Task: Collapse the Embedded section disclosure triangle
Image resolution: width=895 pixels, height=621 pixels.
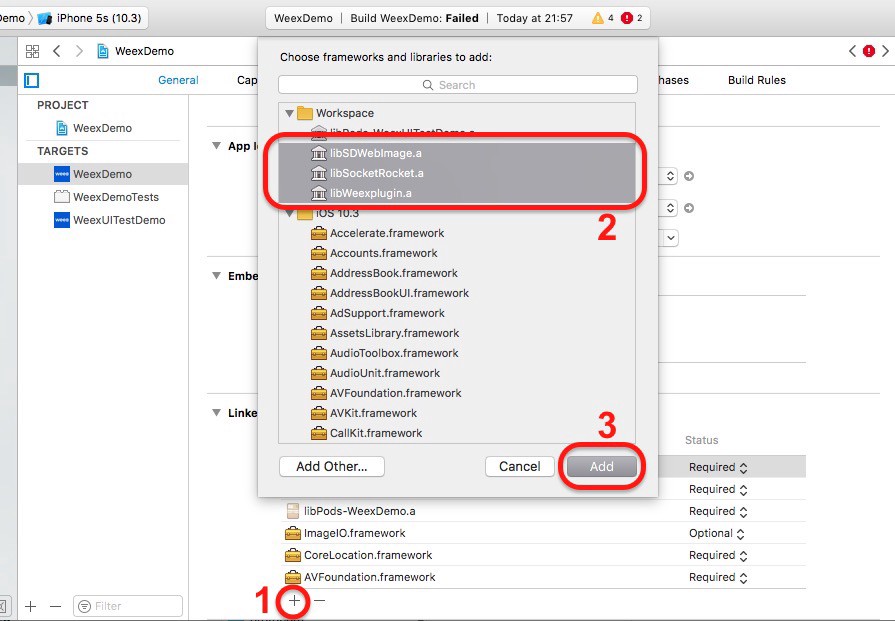Action: (x=216, y=276)
